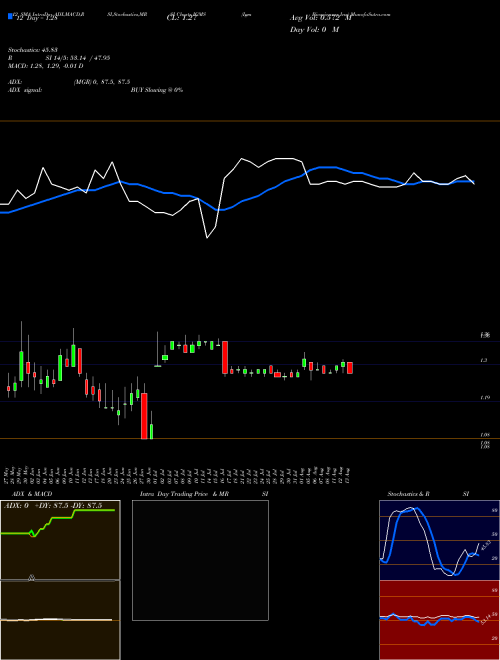Click the '(MGR) 0, 87.5, 87.5' ADX values
This screenshot has width=500, height=660.
coord(102,82)
